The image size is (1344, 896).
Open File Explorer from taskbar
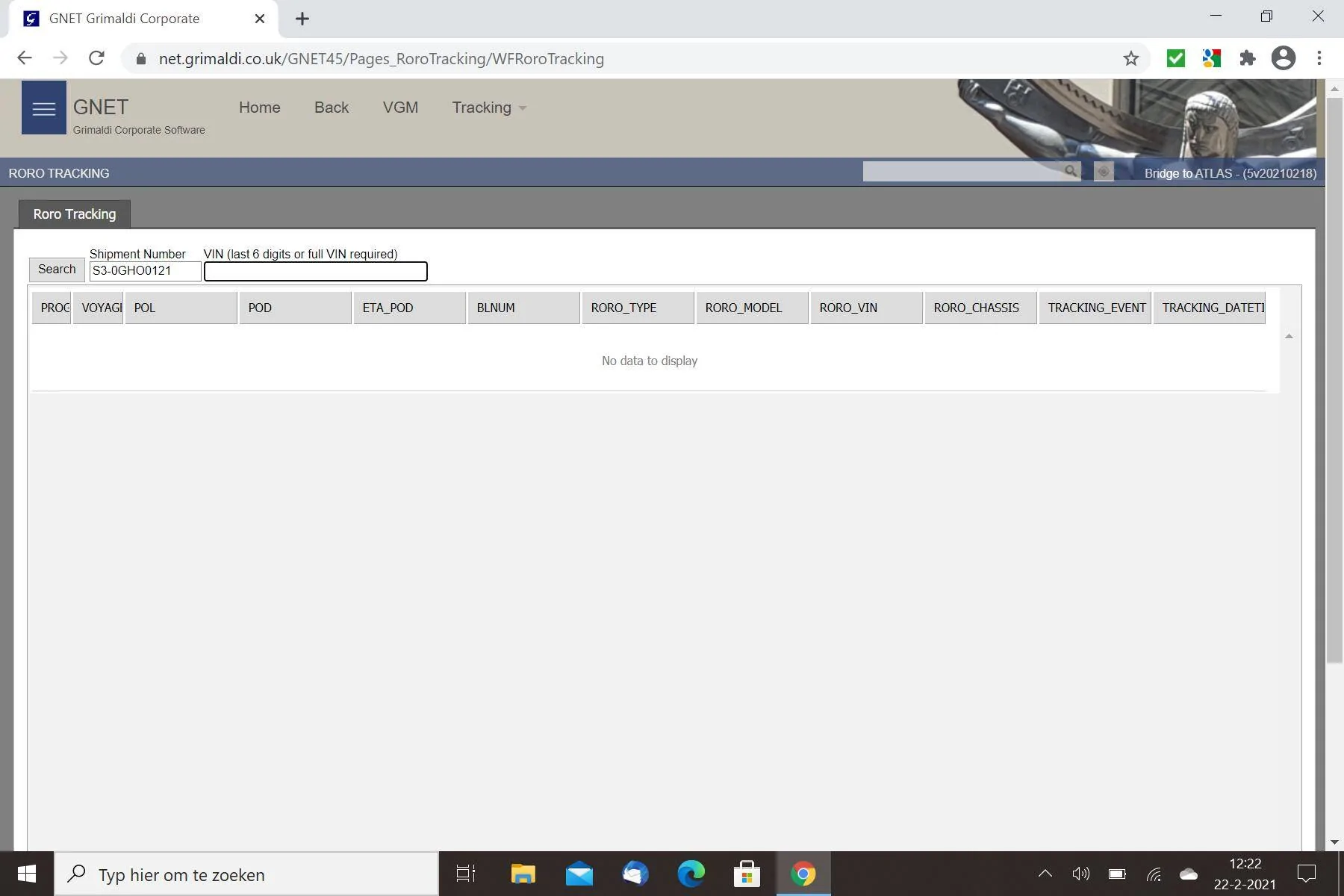[x=523, y=874]
